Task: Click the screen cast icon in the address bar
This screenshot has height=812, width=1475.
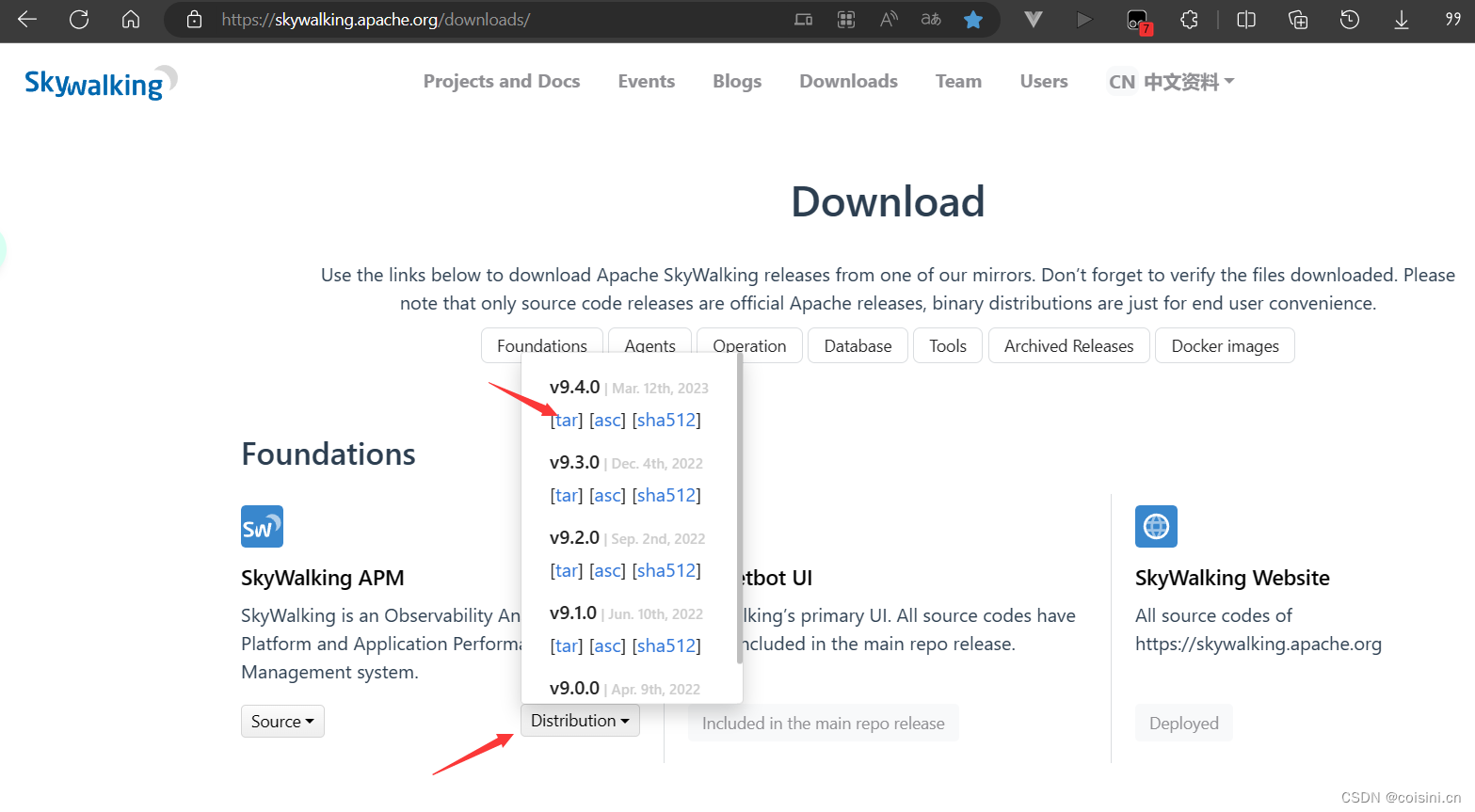Action: click(x=803, y=19)
